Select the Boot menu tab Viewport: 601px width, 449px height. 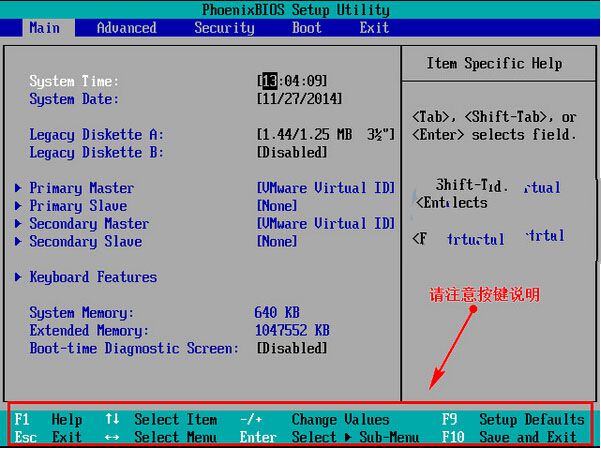(x=306, y=27)
